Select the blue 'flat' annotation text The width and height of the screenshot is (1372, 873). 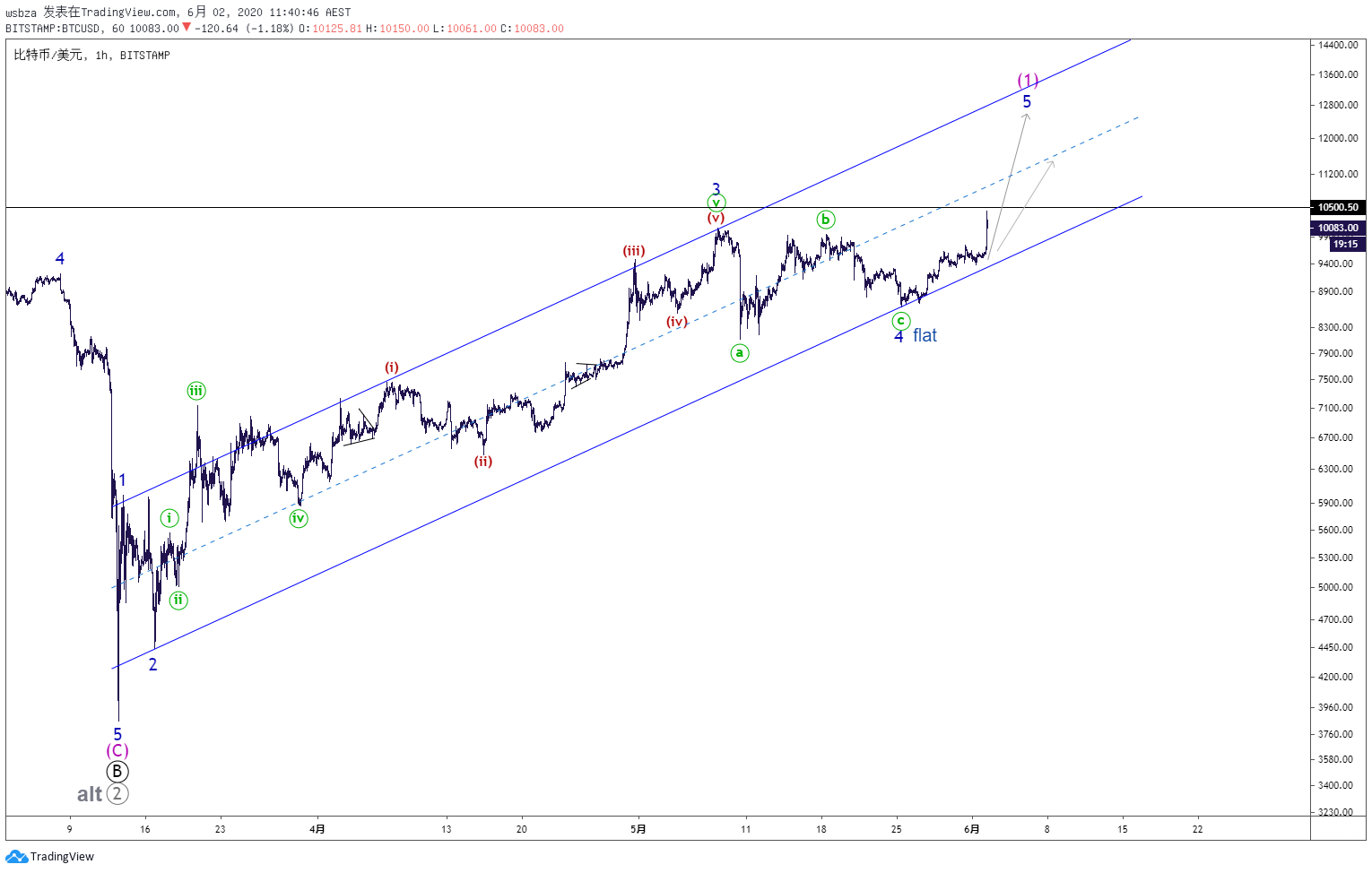[x=925, y=335]
